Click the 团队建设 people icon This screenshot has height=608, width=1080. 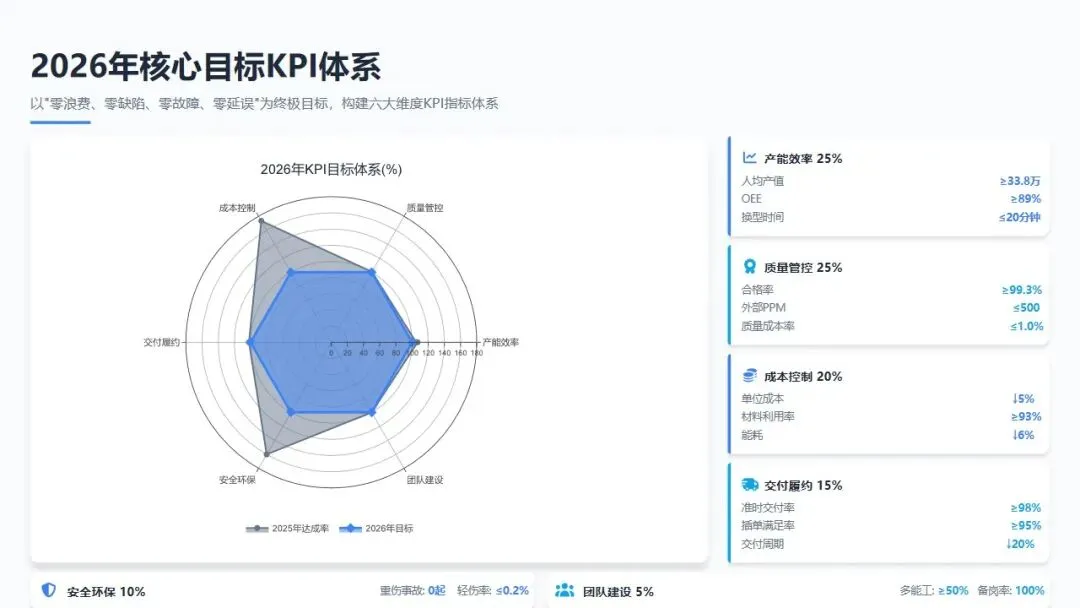pos(565,590)
